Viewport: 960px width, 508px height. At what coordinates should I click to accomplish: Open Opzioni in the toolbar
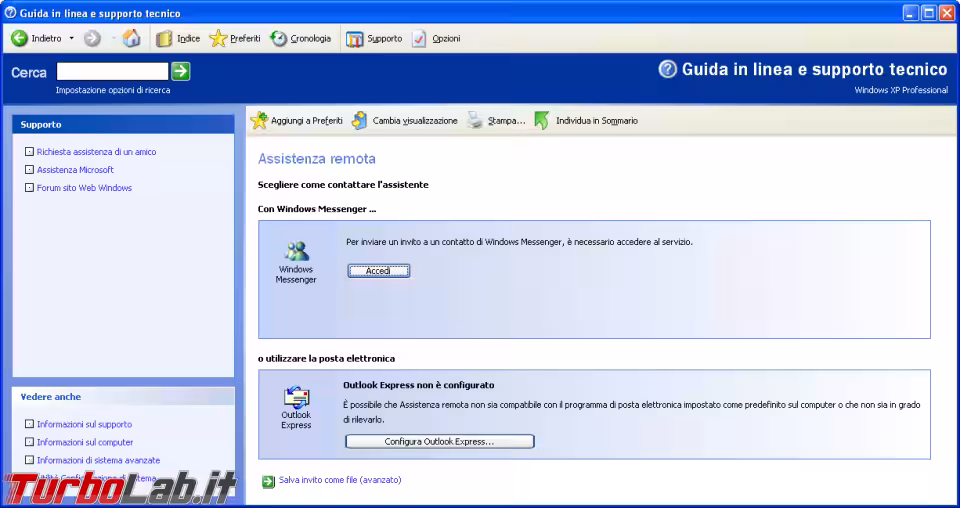pyautogui.click(x=436, y=39)
